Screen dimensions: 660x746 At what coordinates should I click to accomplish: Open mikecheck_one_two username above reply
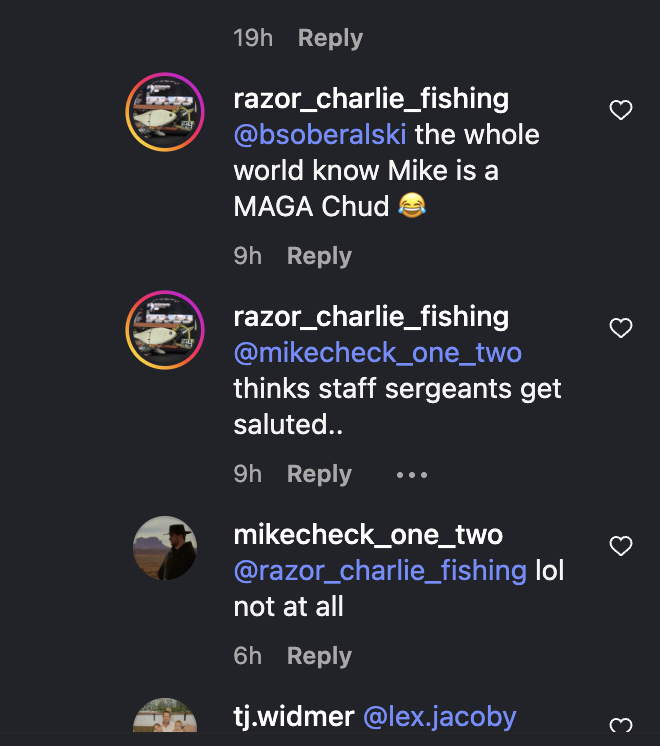(x=368, y=535)
